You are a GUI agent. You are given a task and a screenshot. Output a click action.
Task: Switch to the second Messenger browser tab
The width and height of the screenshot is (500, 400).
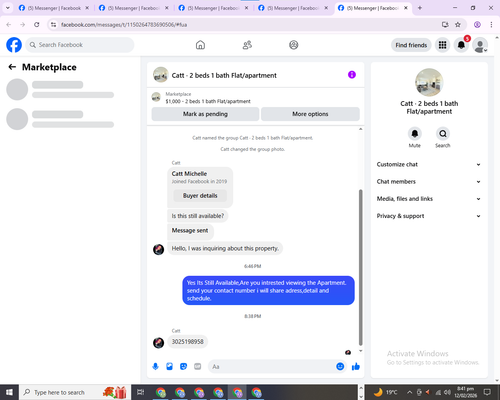coord(134,8)
